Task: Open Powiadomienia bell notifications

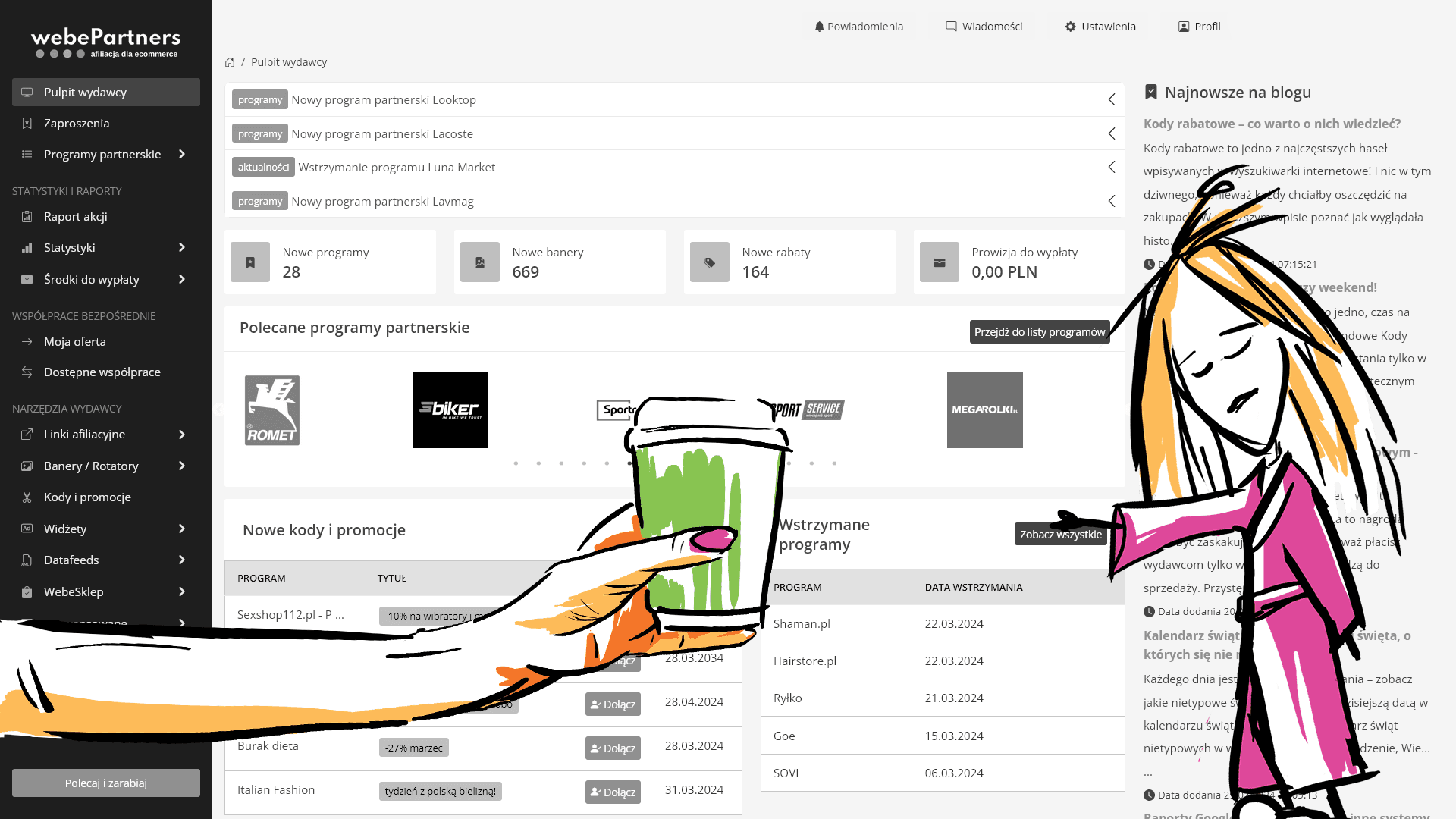Action: coord(858,27)
